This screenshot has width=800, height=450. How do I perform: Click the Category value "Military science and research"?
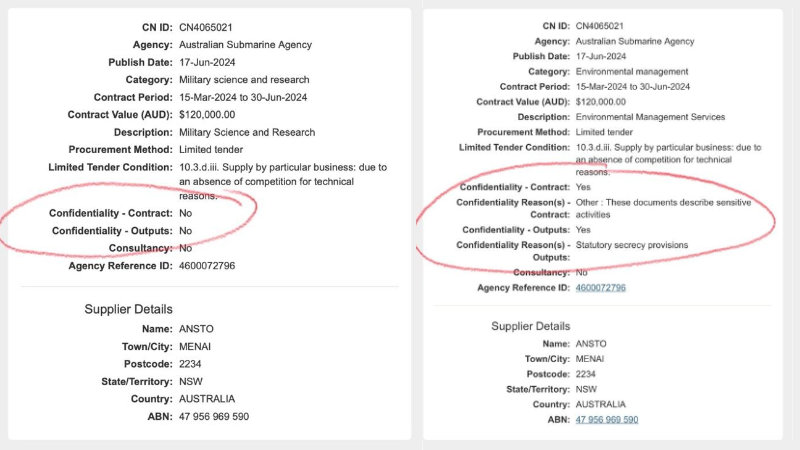click(243, 79)
